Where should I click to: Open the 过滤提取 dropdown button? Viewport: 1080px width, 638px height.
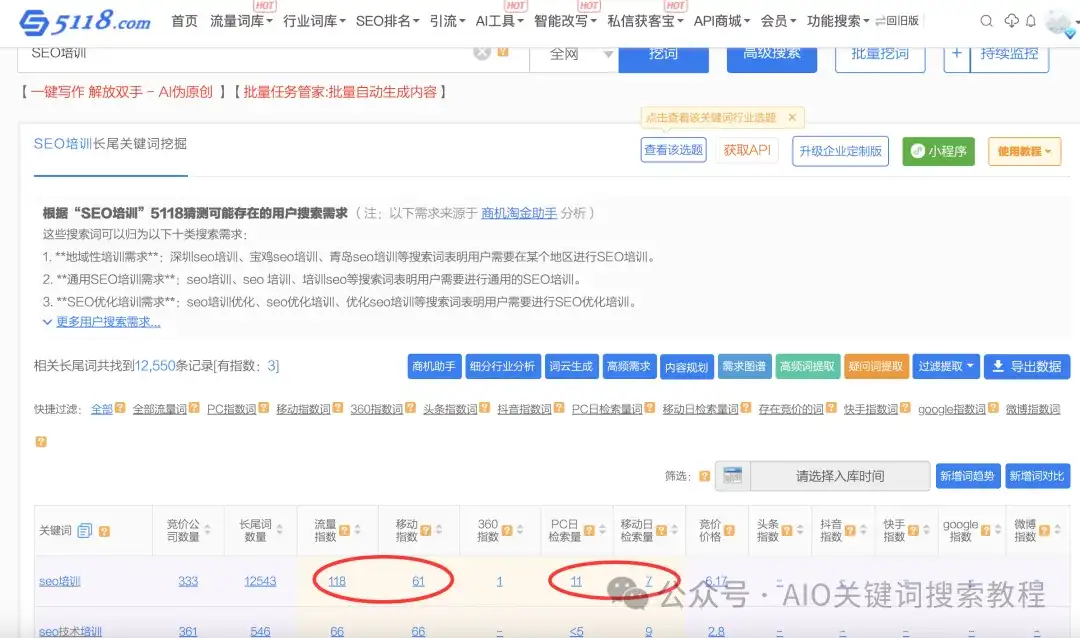946,367
